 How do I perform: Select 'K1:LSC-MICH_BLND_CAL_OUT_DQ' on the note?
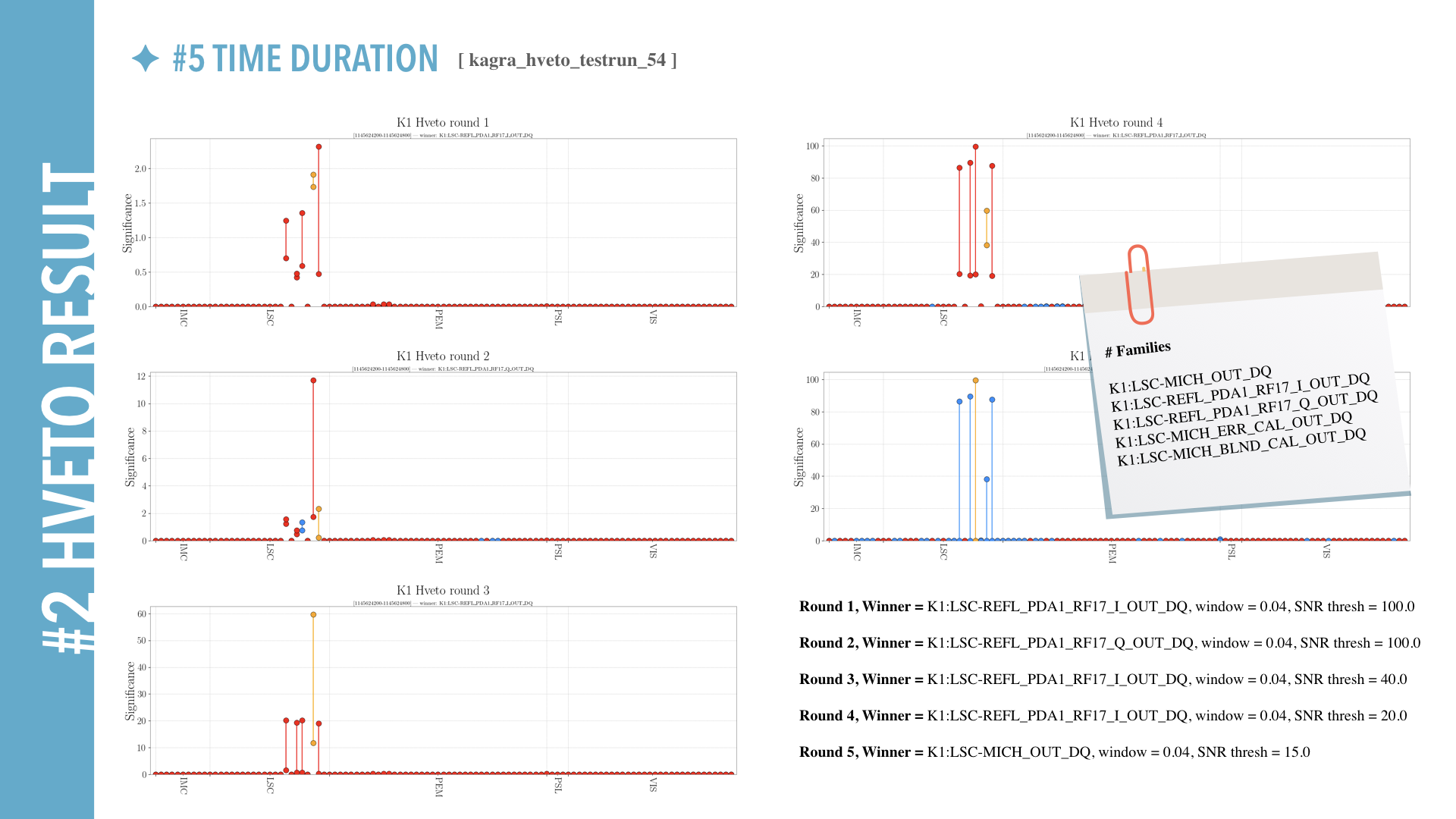coord(1241,447)
